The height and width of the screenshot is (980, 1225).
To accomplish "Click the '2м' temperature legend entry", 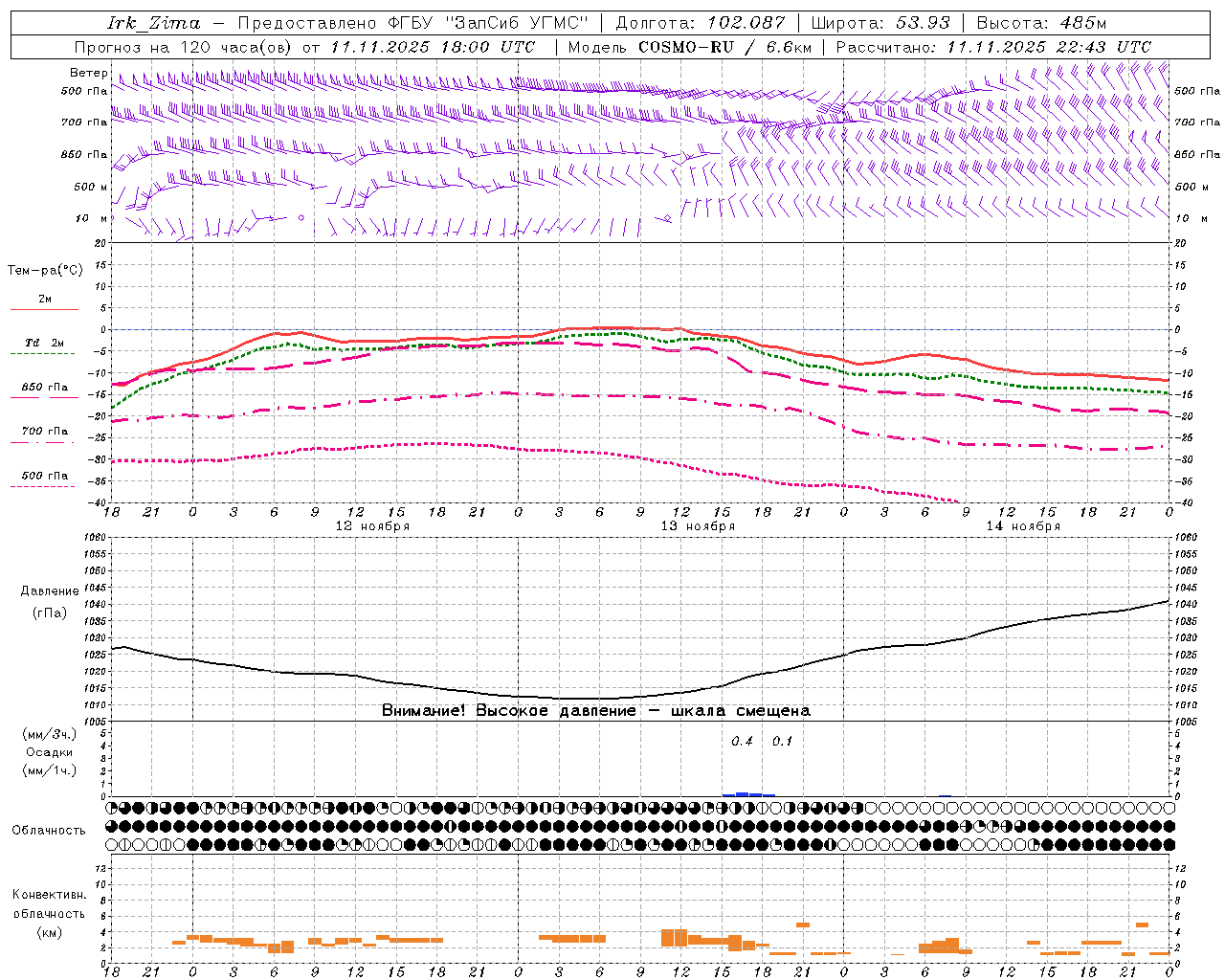I will (x=45, y=299).
